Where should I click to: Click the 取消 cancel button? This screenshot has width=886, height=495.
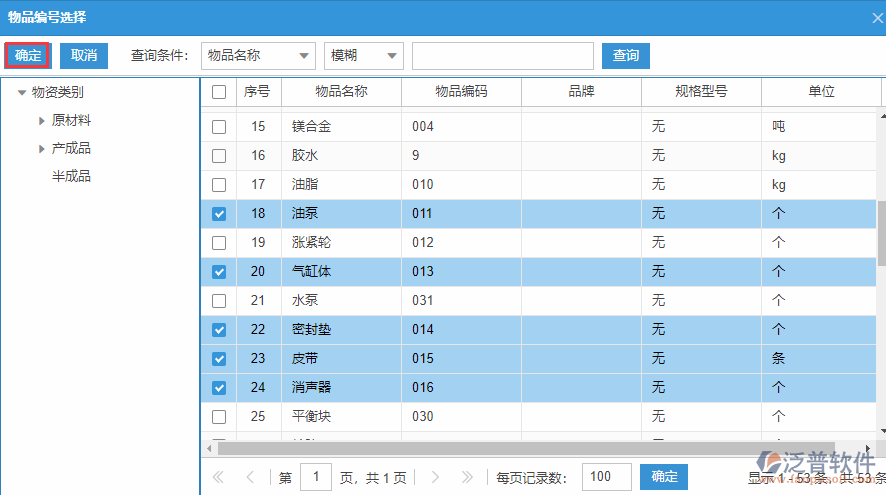pos(84,55)
